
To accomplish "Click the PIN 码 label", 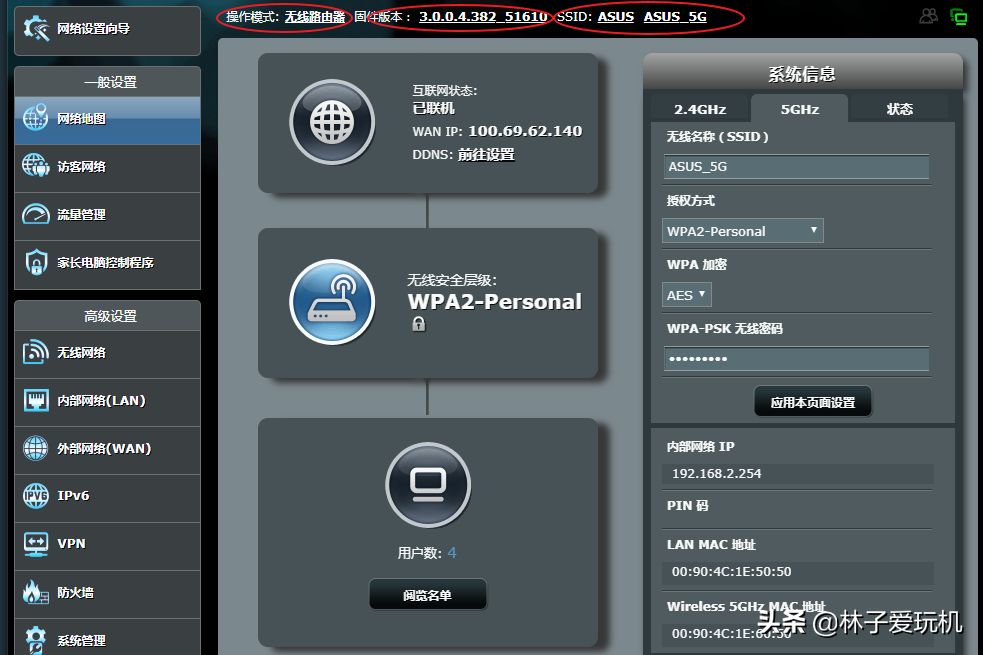I will click(688, 506).
